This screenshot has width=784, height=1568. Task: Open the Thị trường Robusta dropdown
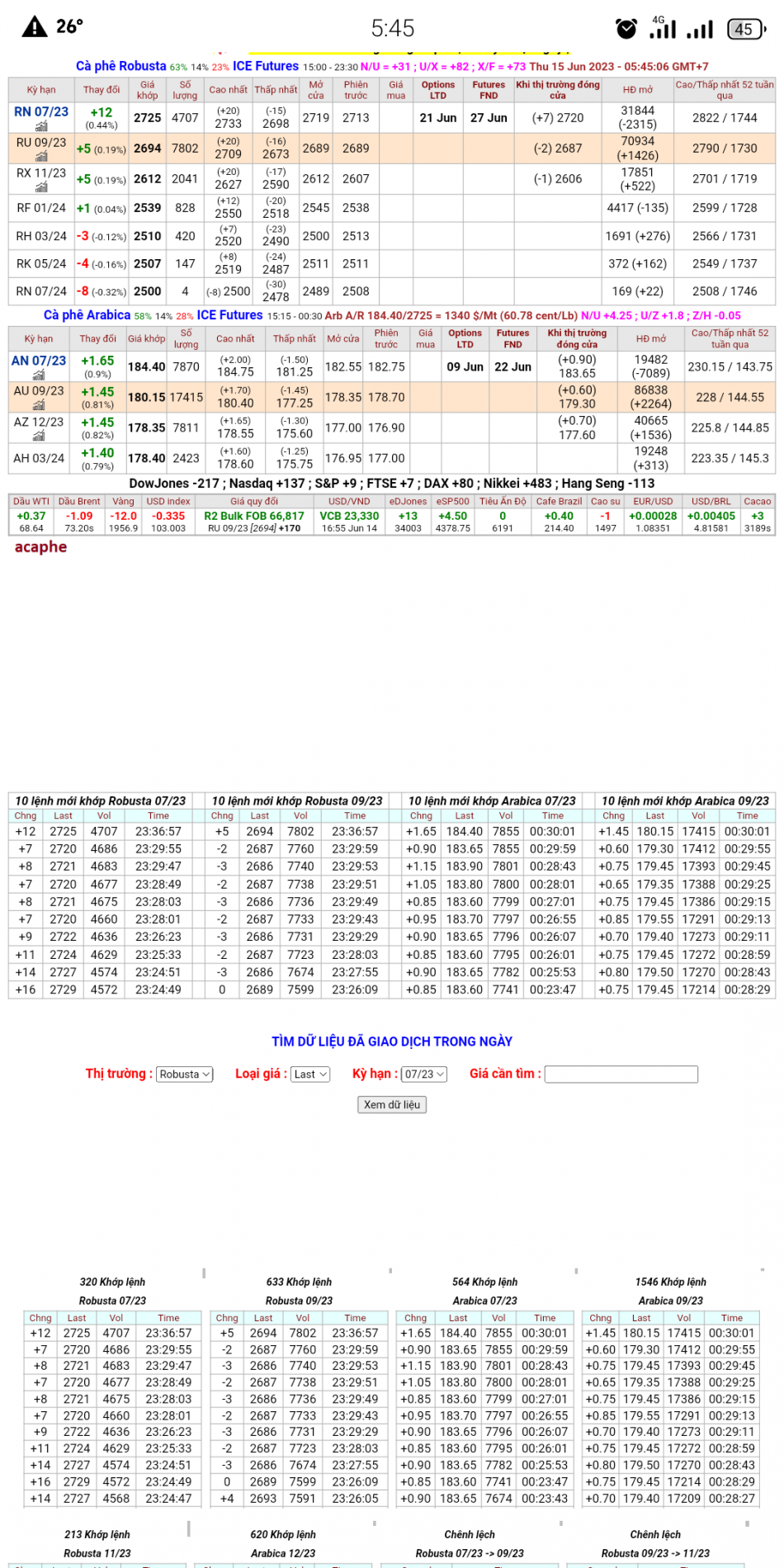coord(185,1074)
